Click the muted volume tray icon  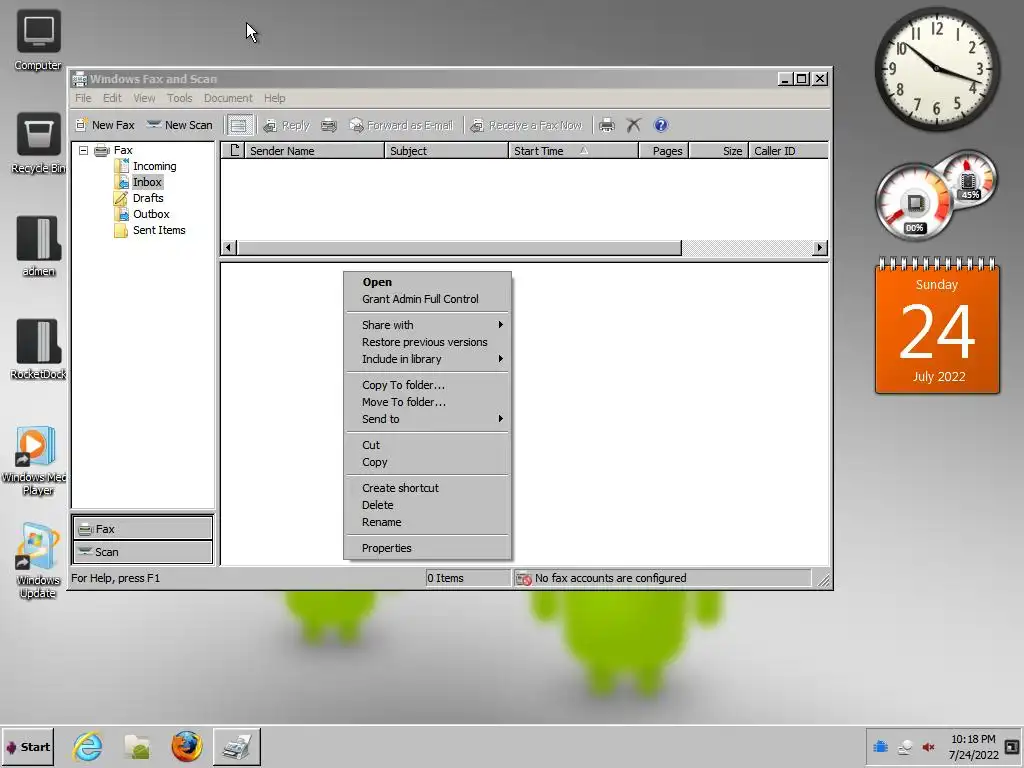click(x=928, y=747)
